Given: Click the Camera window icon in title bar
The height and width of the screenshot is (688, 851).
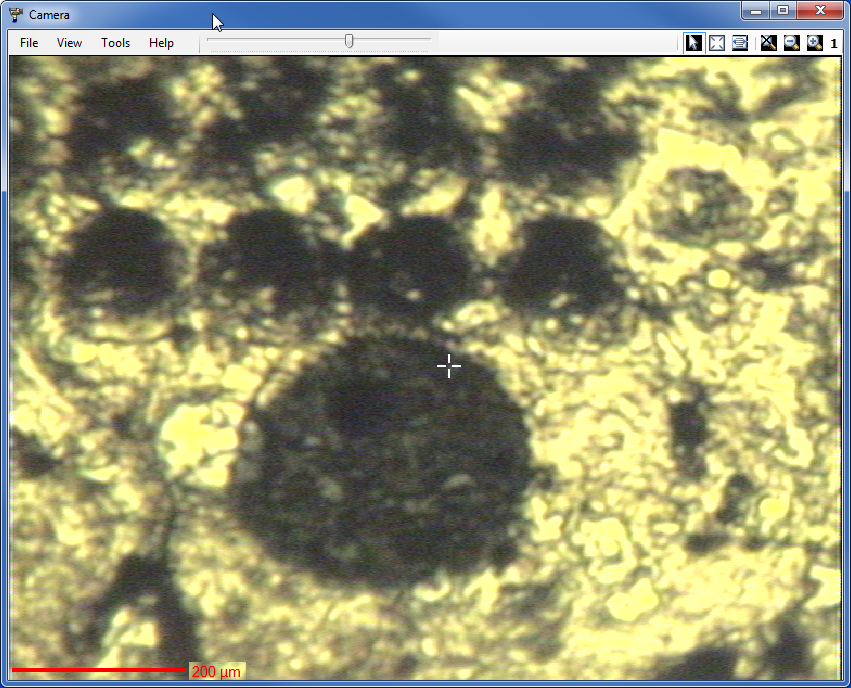Looking at the screenshot, I should 16,15.
